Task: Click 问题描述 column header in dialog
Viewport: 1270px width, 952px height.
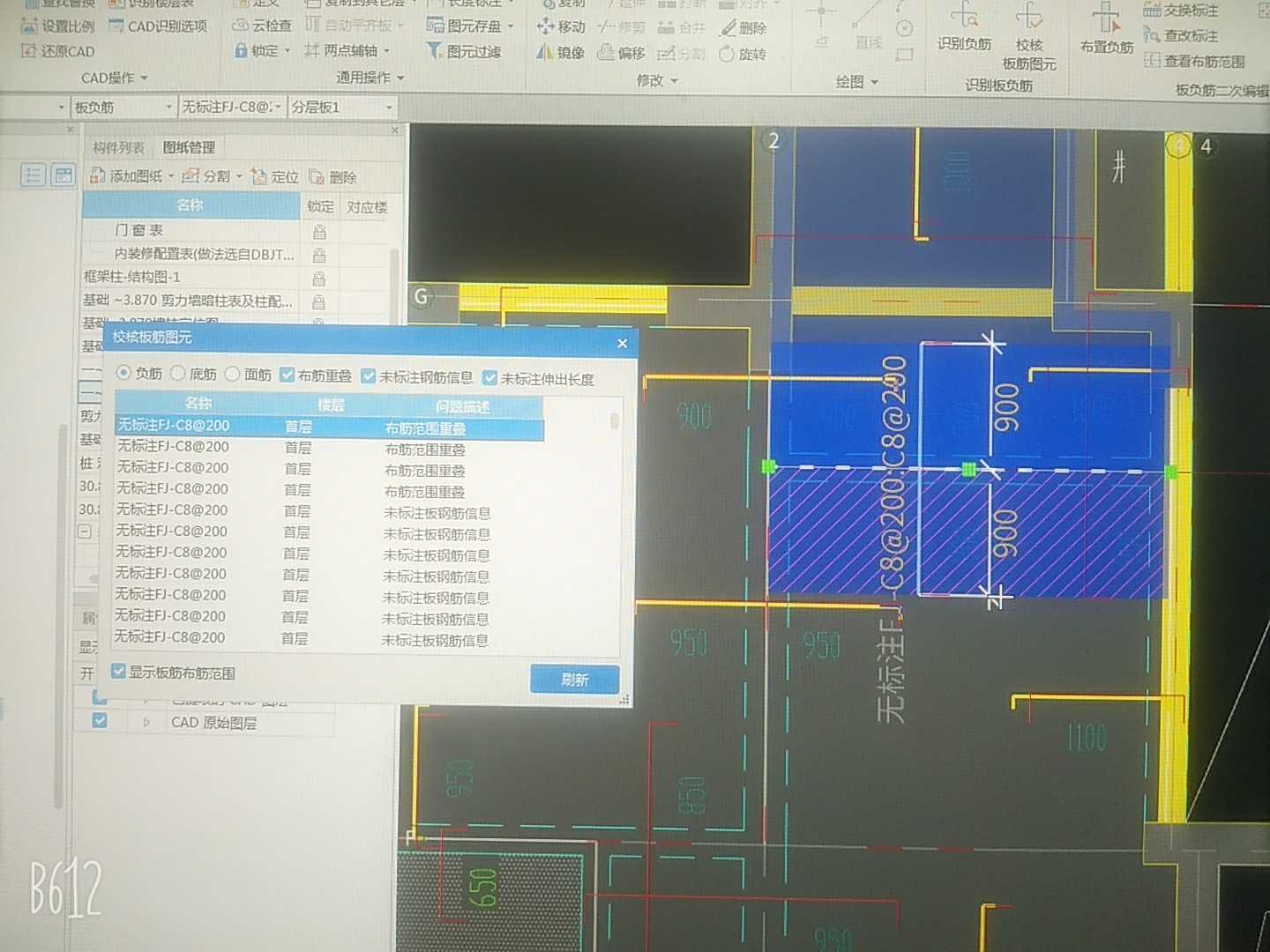Action: (463, 406)
